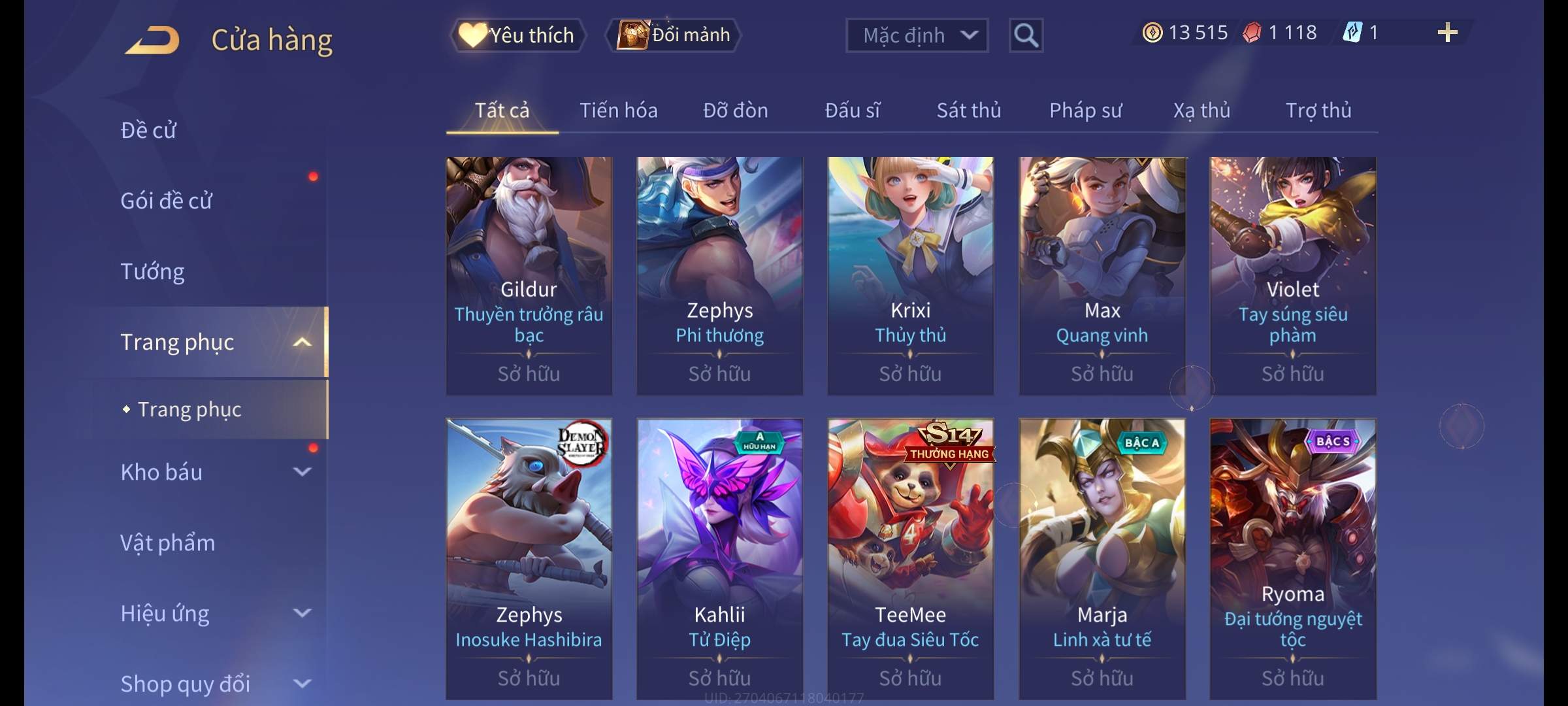The height and width of the screenshot is (706, 1568).
Task: Open the Mặc định sort dropdown
Action: (x=917, y=35)
